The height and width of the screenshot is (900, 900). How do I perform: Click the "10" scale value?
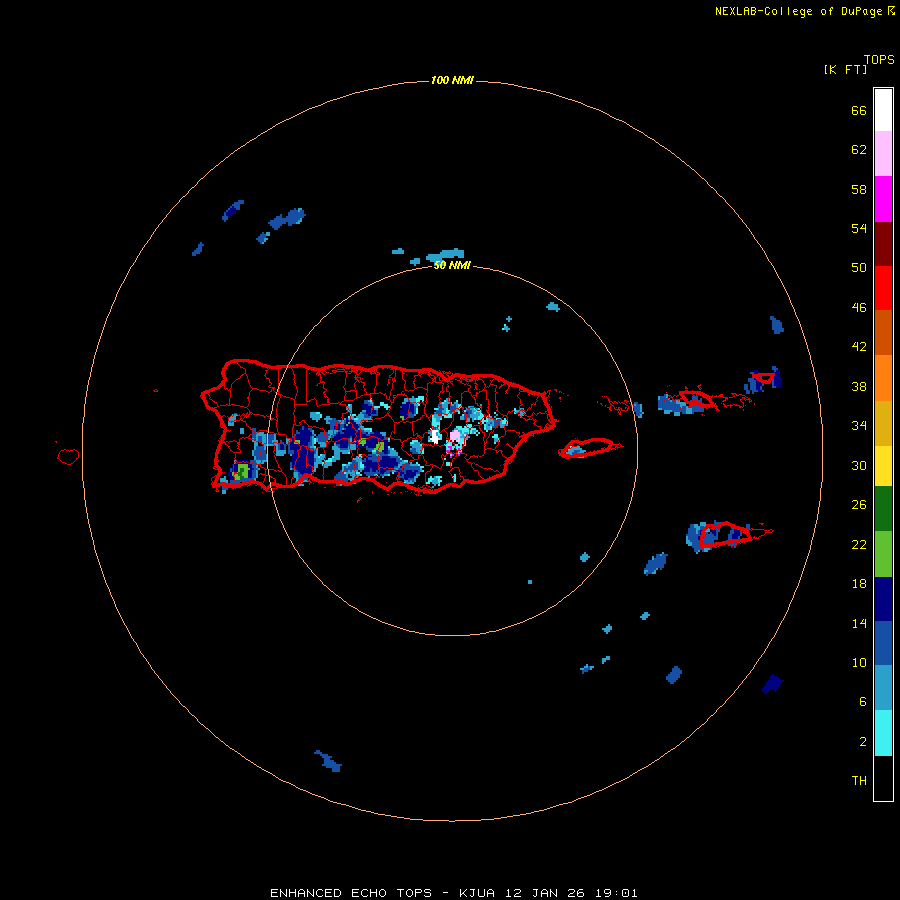tap(859, 662)
